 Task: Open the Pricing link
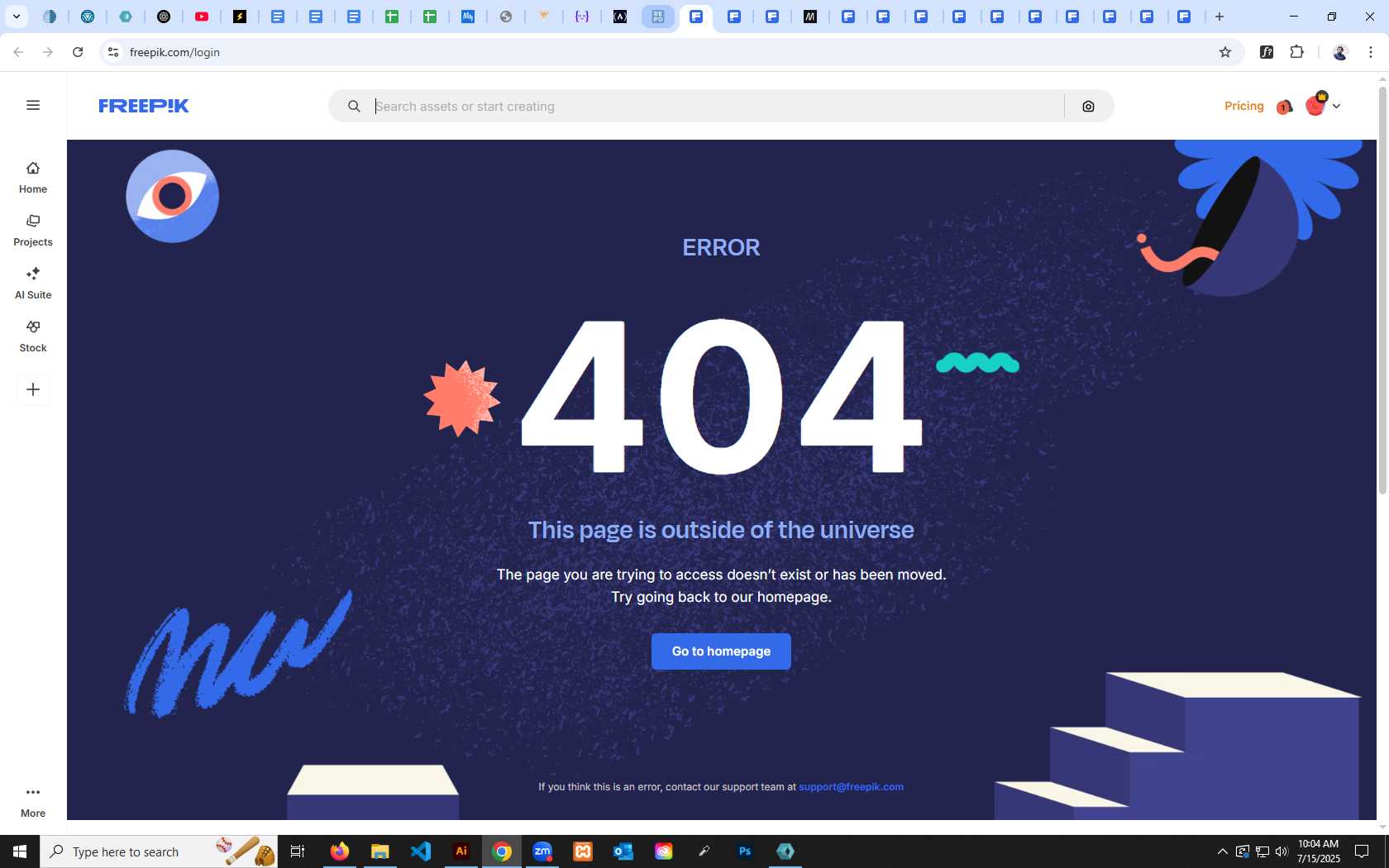pos(1243,106)
